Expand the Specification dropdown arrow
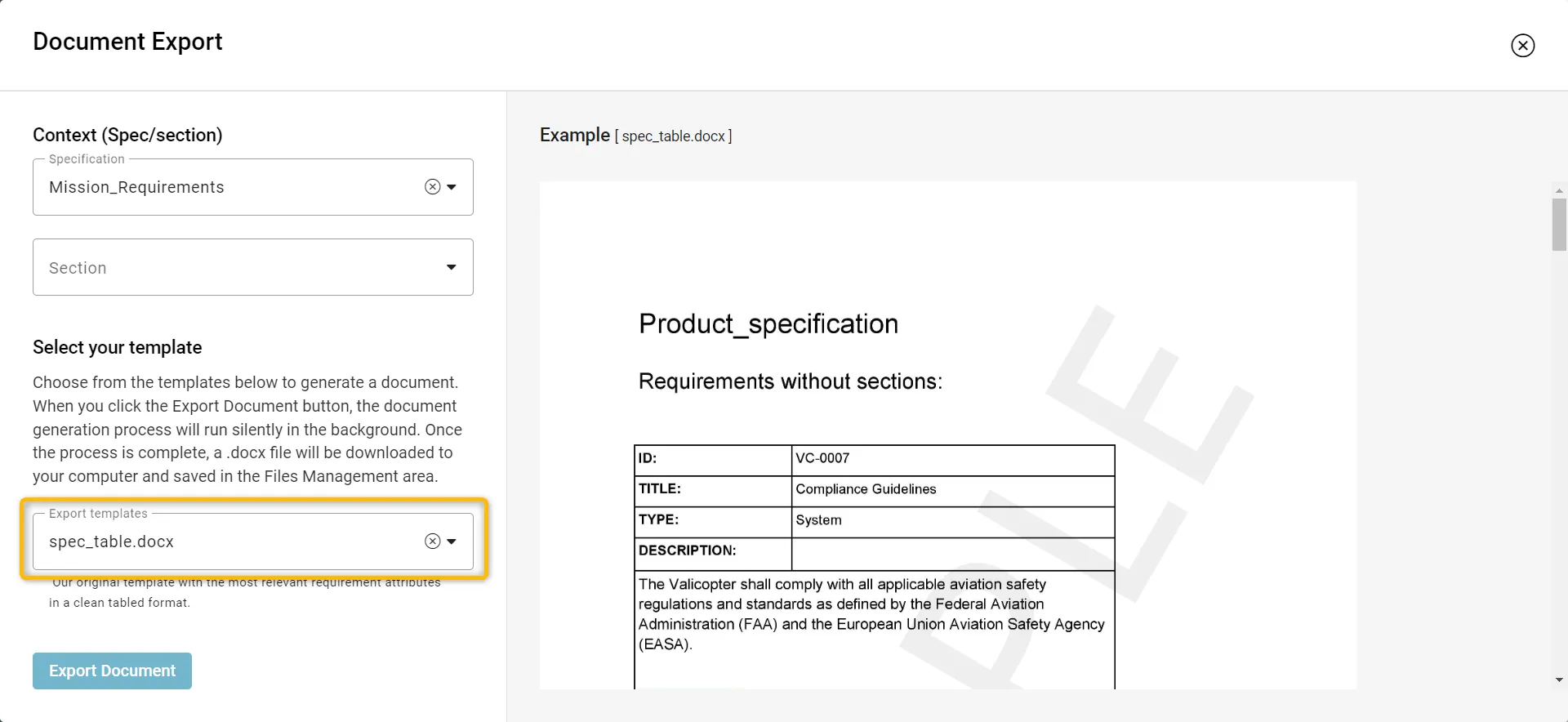Screen dimensions: 1568x722 pyautogui.click(x=452, y=187)
